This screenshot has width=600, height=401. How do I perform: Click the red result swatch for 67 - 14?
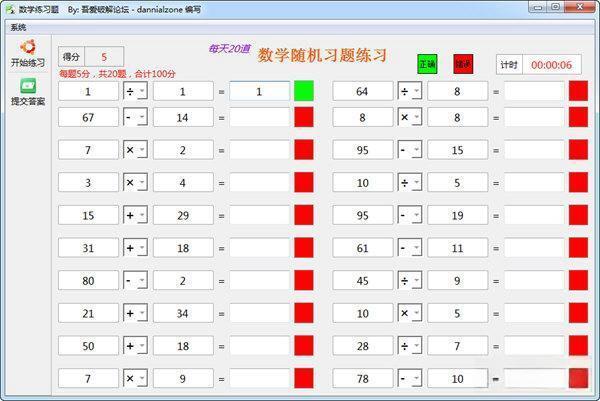point(304,117)
